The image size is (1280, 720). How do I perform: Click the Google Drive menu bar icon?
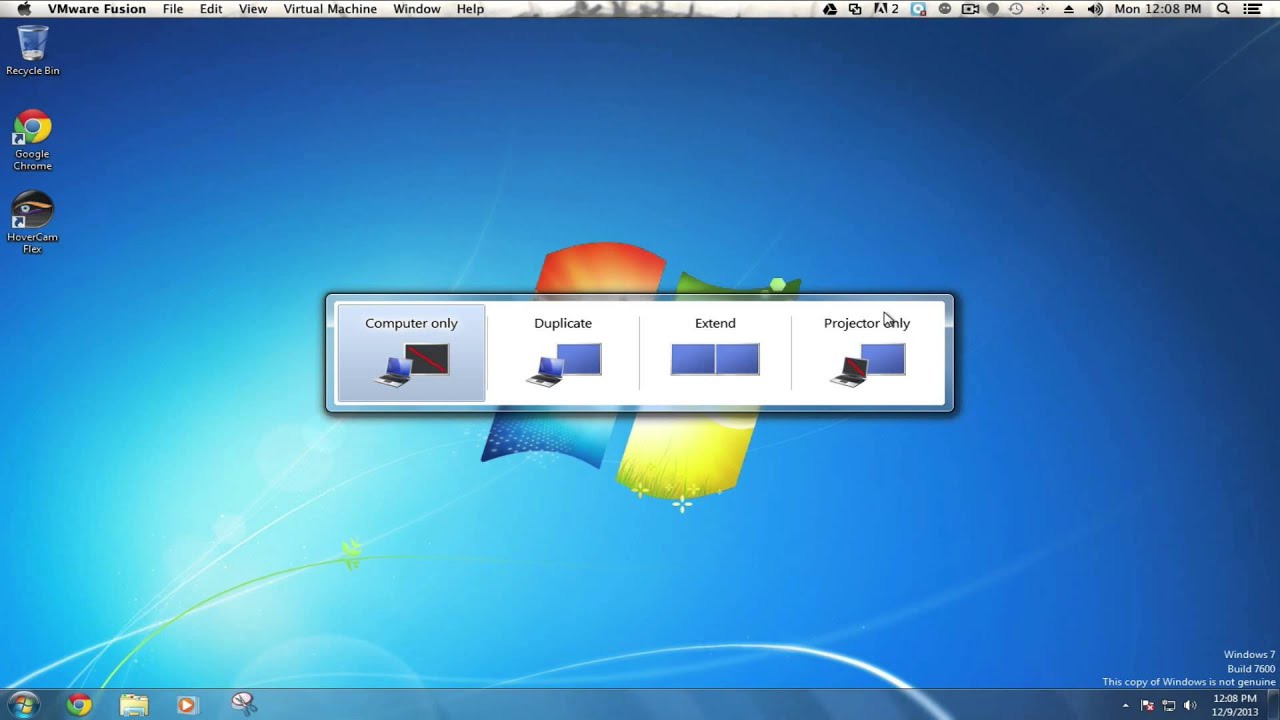[830, 9]
